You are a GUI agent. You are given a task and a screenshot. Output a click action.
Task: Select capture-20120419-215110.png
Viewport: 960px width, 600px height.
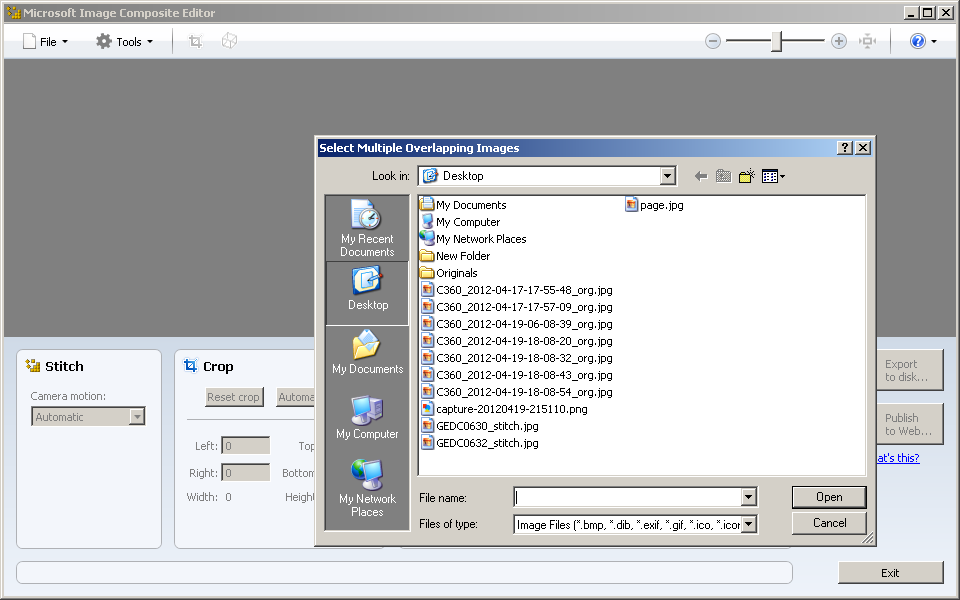[505, 410]
